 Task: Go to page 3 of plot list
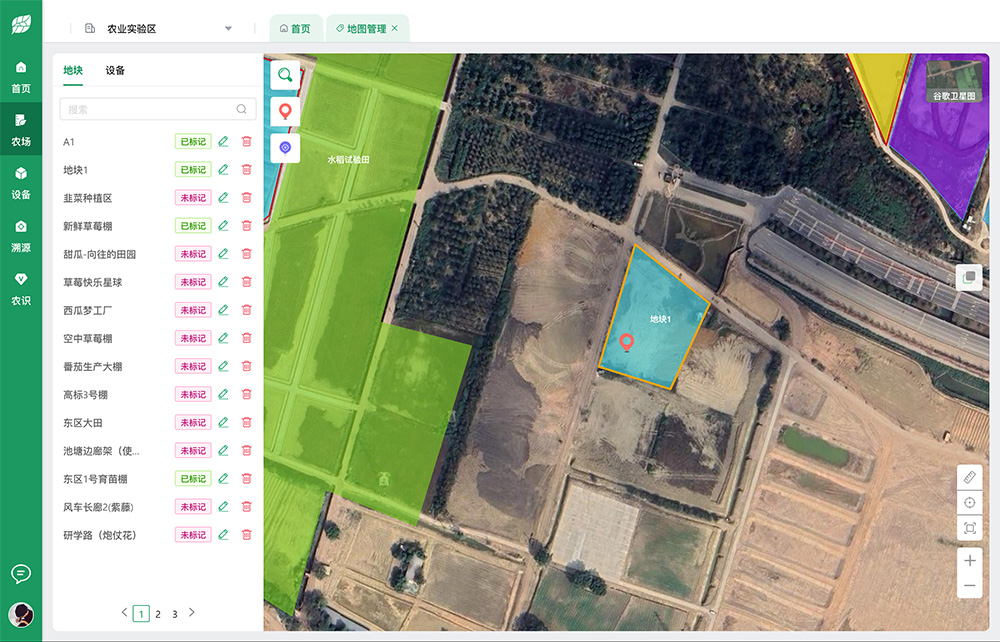tap(175, 613)
